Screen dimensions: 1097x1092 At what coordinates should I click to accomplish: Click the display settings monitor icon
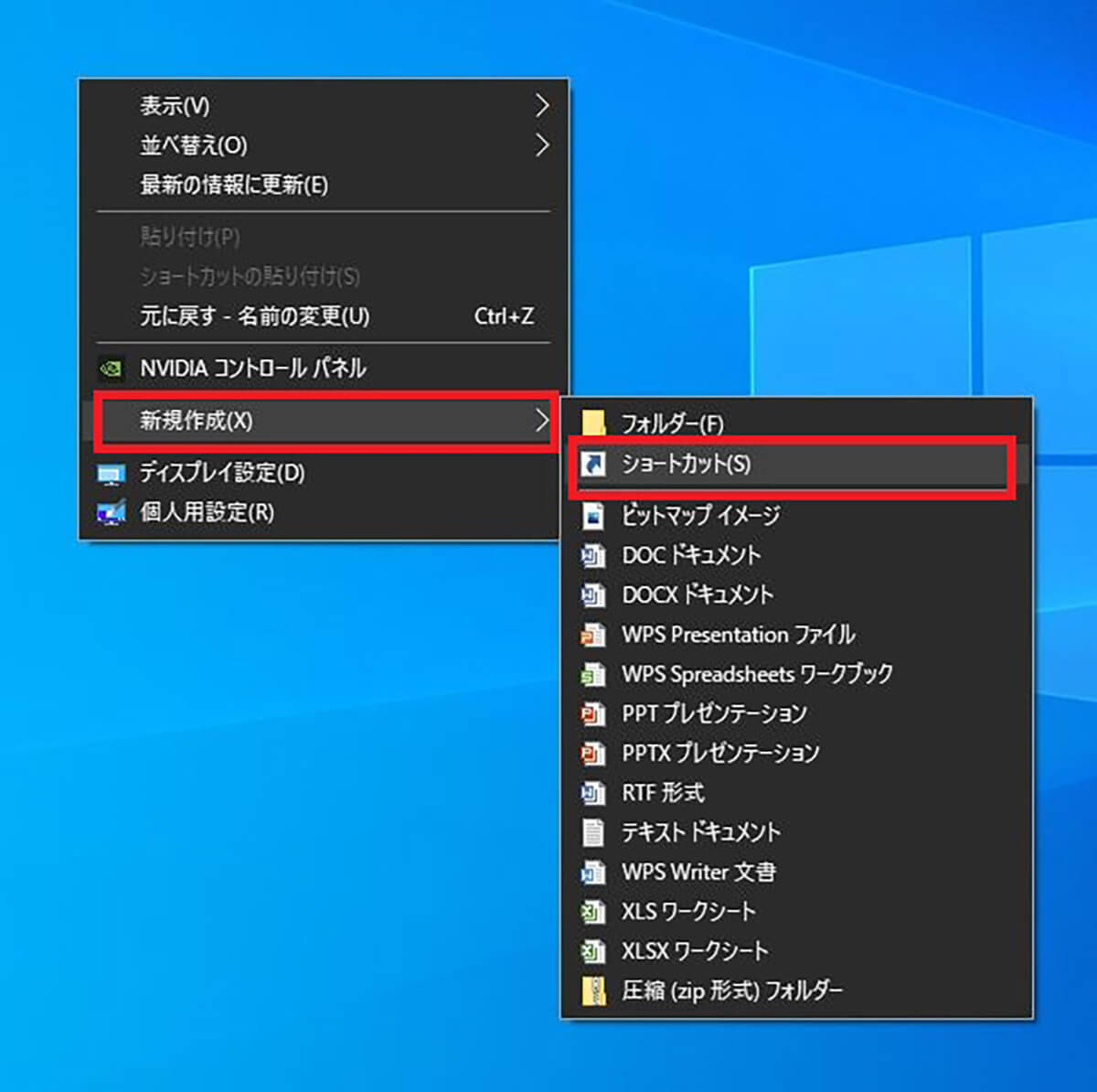111,474
